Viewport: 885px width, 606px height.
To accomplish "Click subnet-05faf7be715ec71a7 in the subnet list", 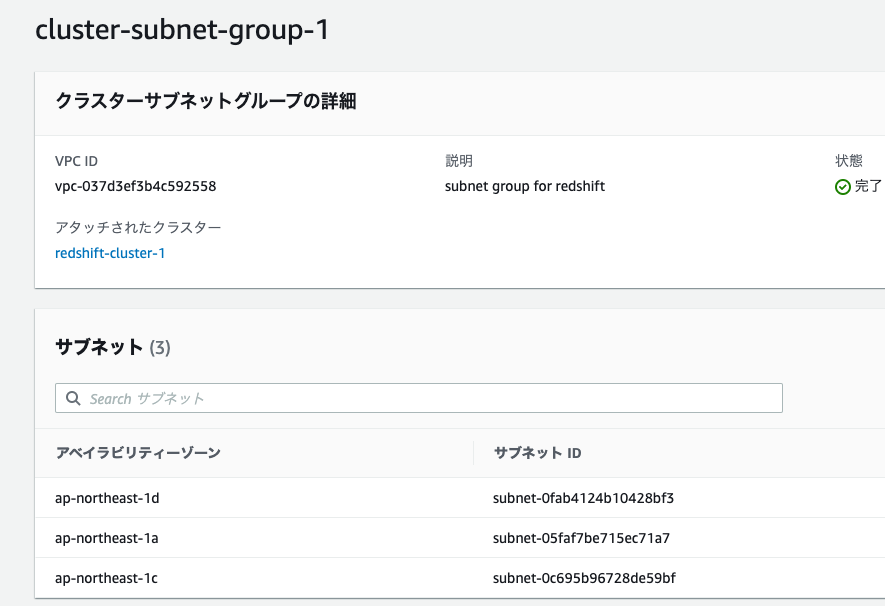I will [x=578, y=537].
